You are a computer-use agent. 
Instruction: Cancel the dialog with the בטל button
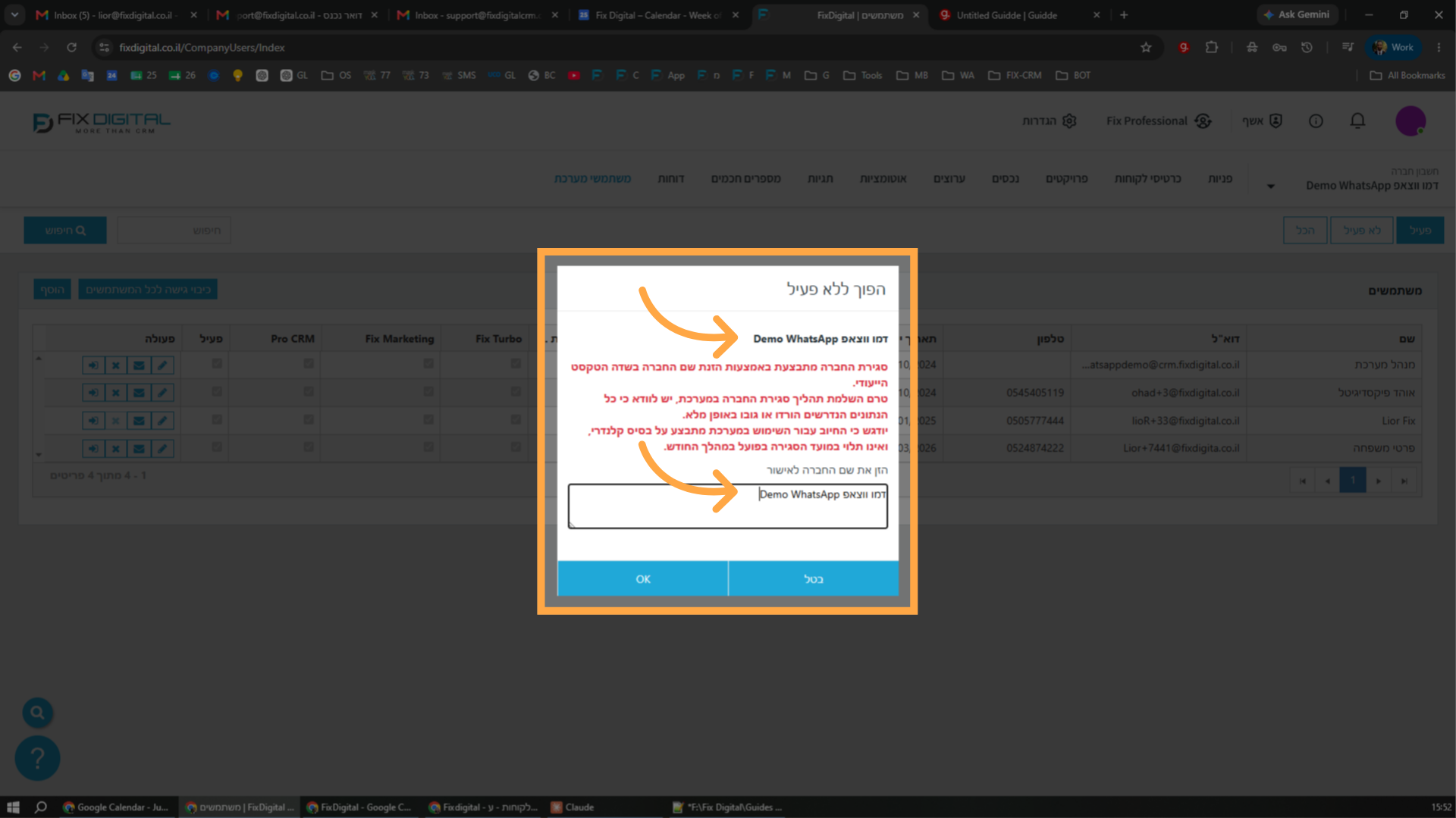click(814, 579)
